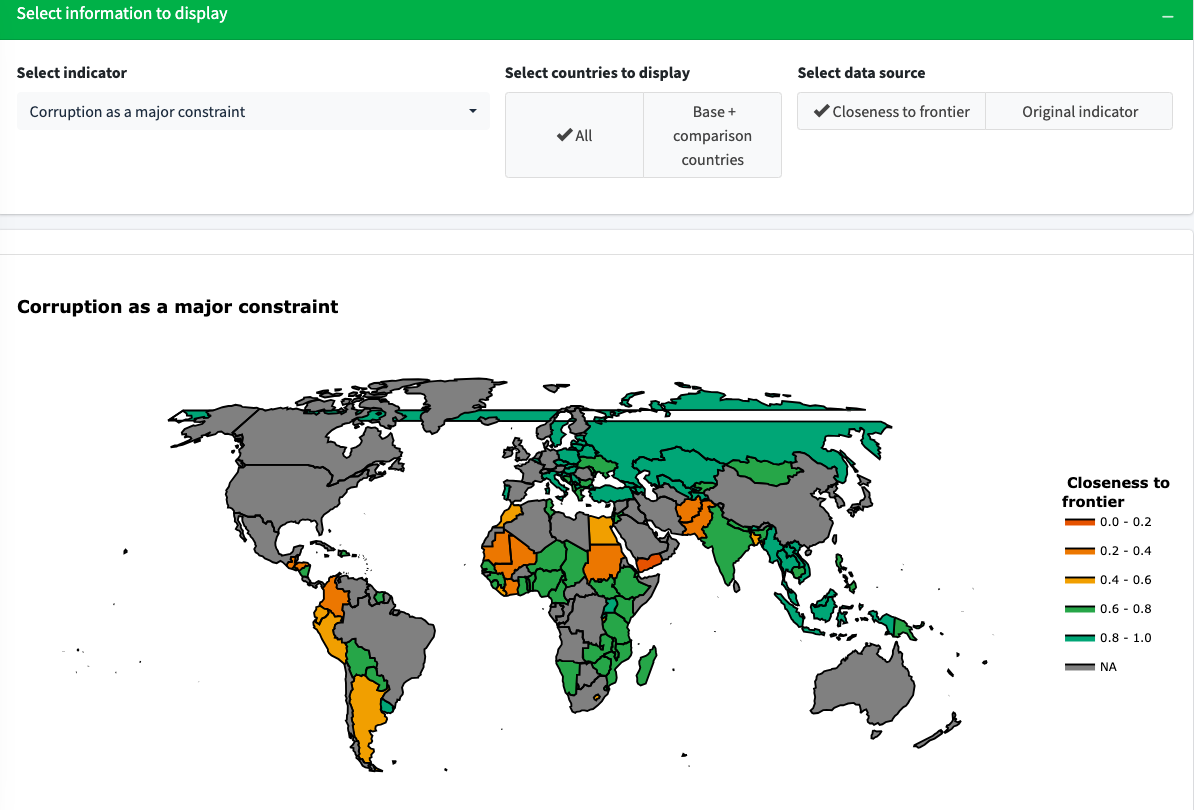Toggle the NA legend entry
Viewport: 1194px width, 810px height.
coord(1090,667)
